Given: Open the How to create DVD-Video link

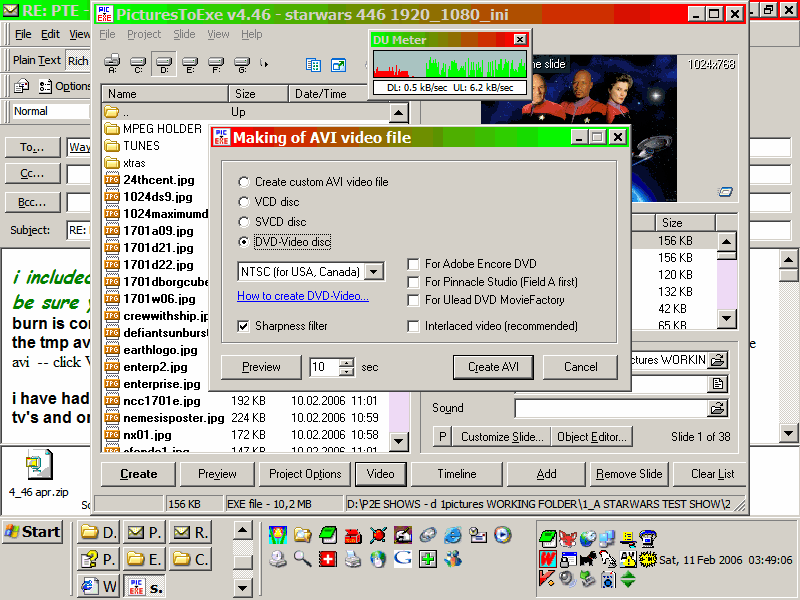Looking at the screenshot, I should (x=302, y=296).
